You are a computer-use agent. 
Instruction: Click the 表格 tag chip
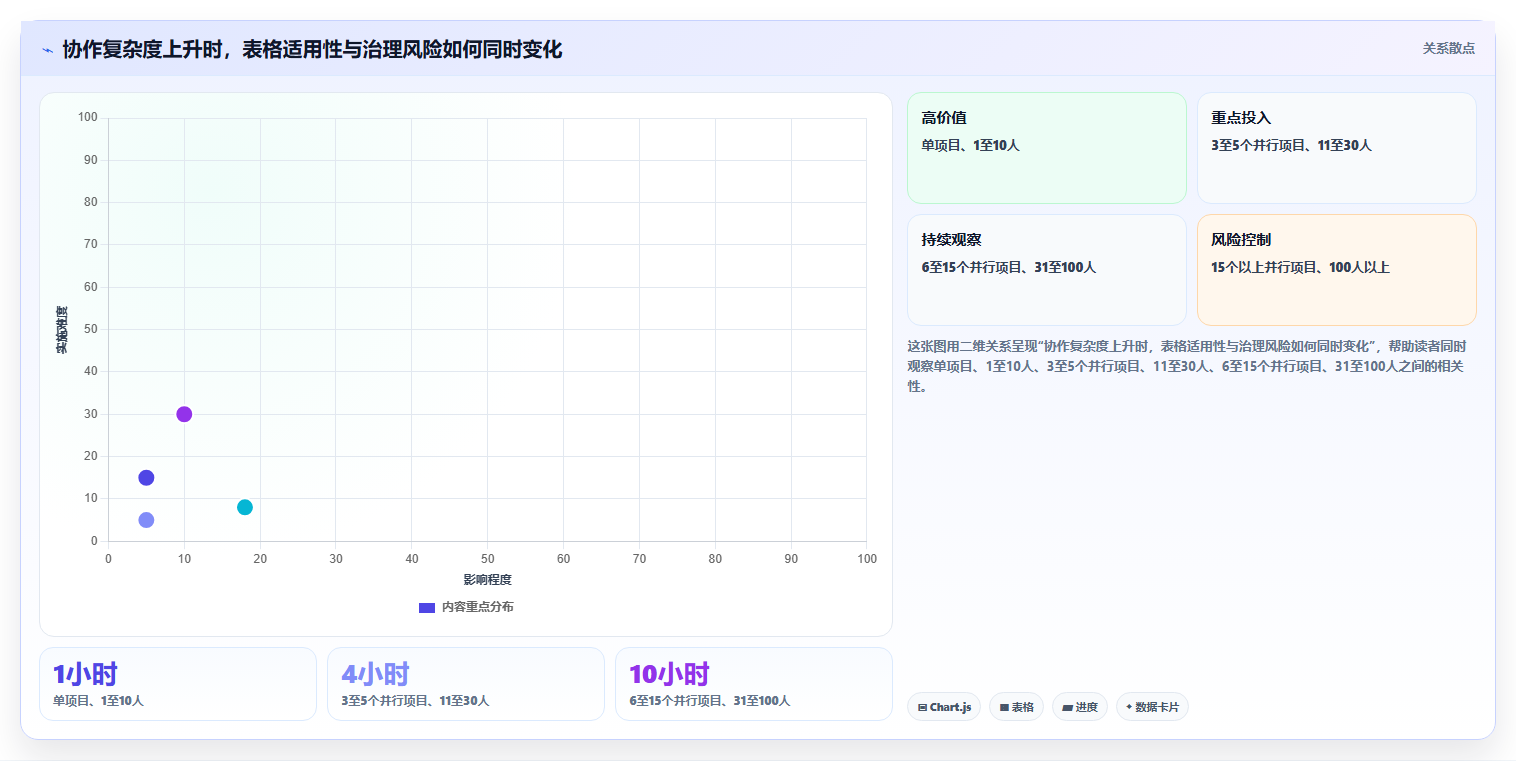pyautogui.click(x=1016, y=707)
